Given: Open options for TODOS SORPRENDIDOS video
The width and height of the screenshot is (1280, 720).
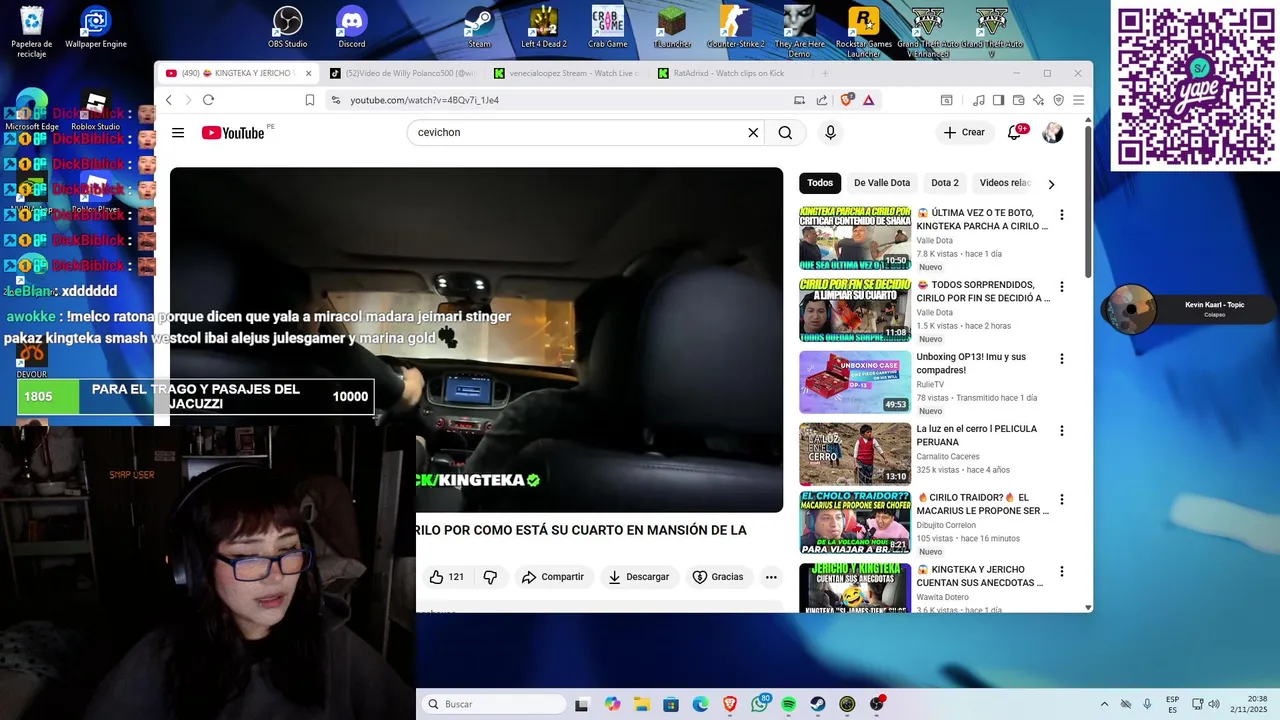Looking at the screenshot, I should pyautogui.click(x=1062, y=287).
